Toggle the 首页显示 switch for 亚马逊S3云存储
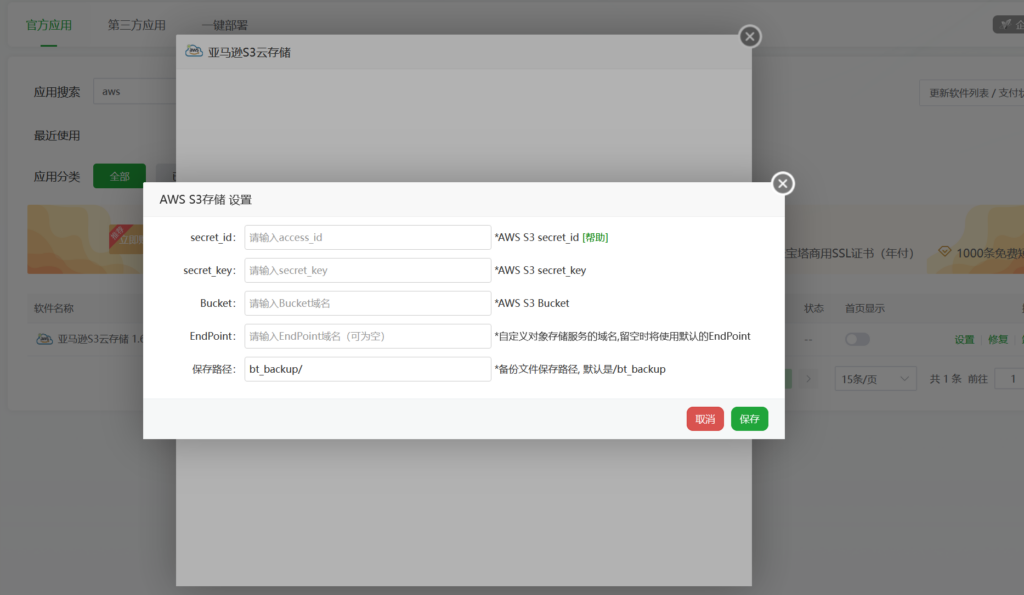 857,339
